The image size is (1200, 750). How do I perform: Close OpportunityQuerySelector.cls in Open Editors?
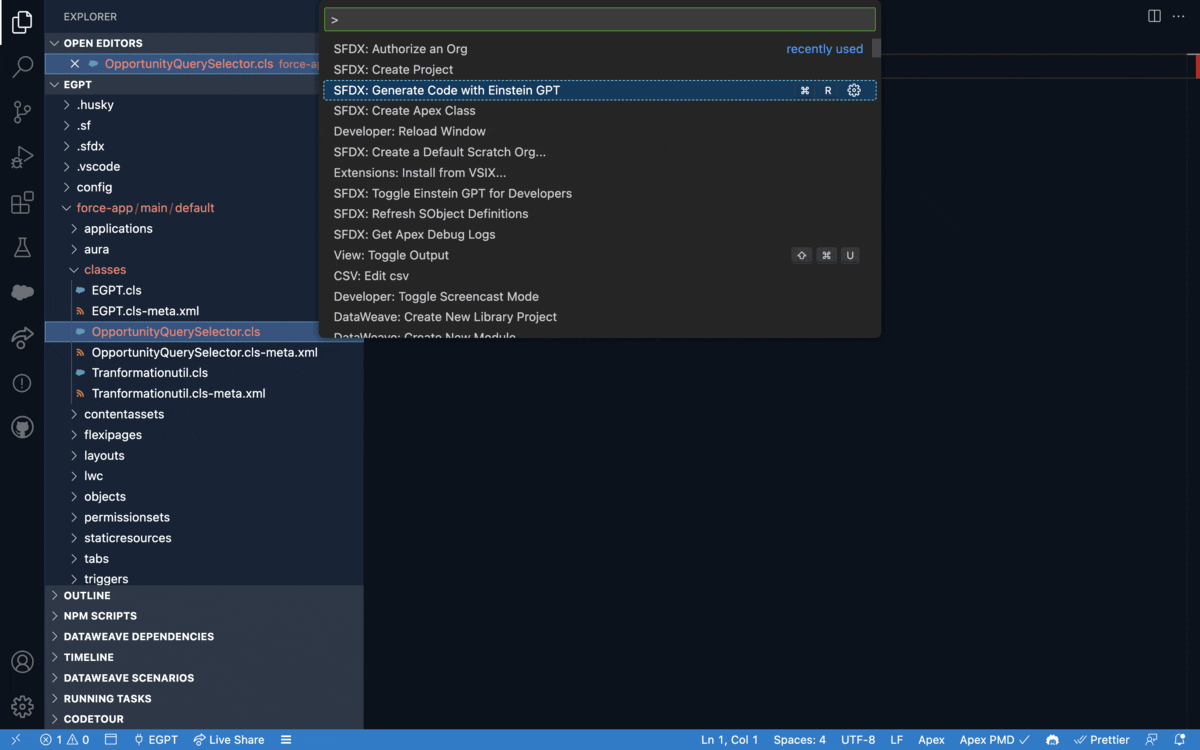(75, 64)
